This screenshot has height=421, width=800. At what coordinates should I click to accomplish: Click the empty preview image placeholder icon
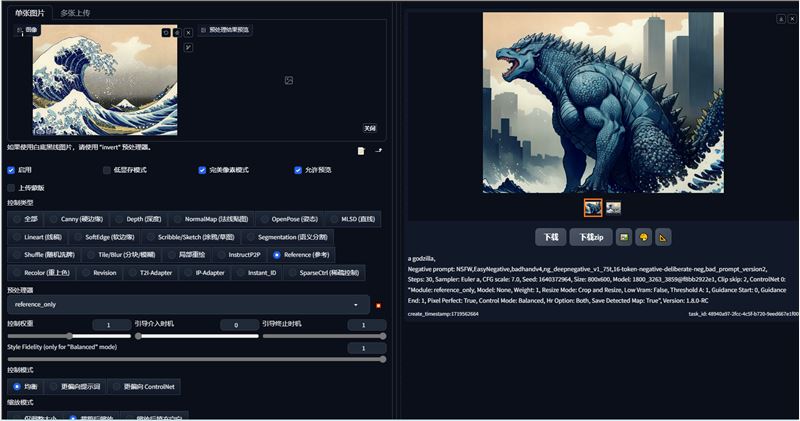(289, 80)
